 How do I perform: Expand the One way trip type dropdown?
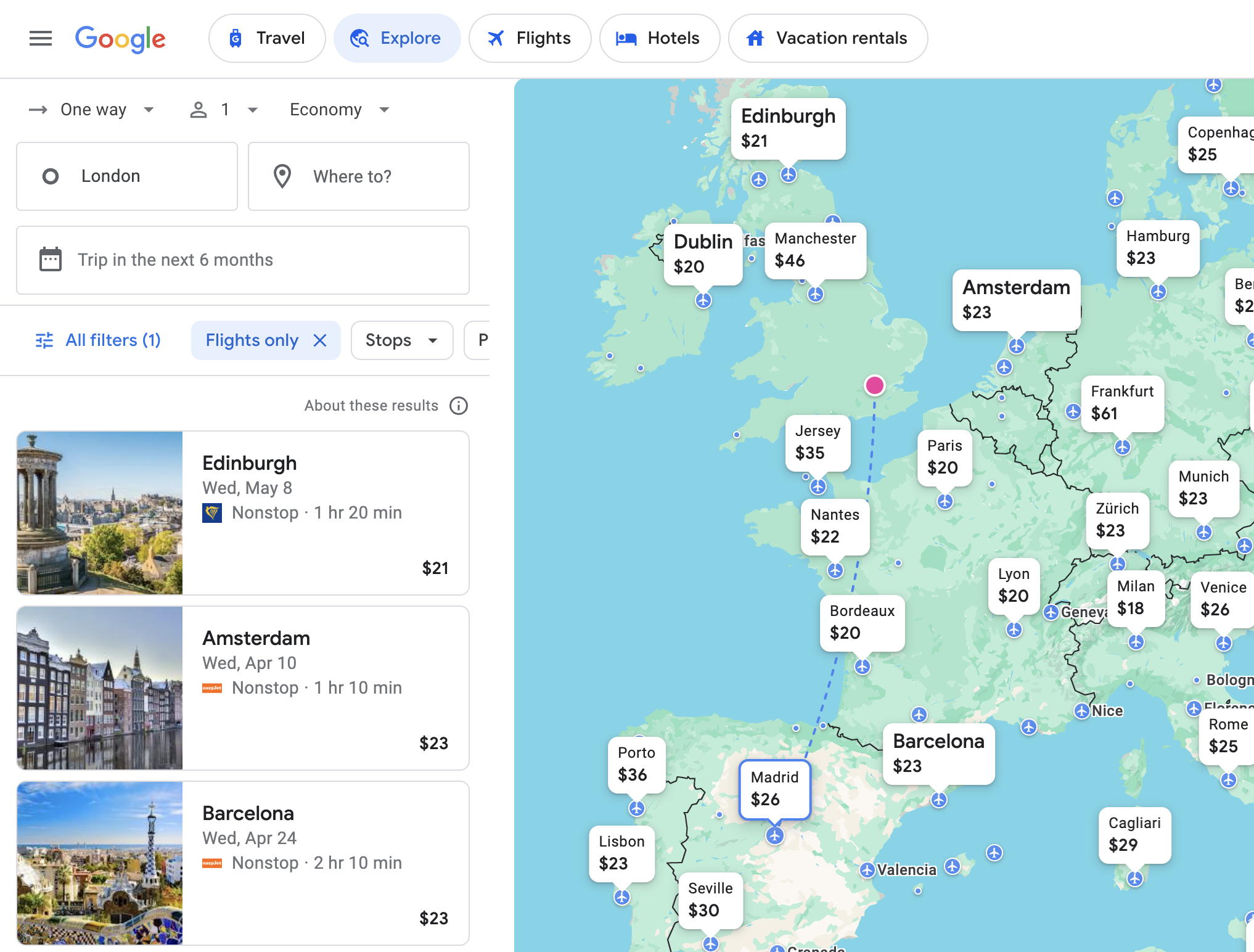pos(91,110)
